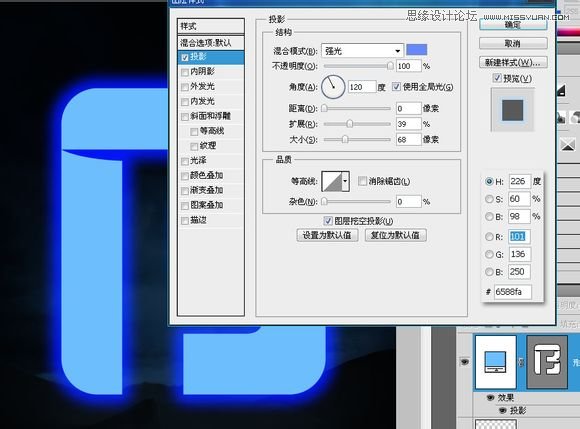Select the R red radio button

(x=489, y=237)
